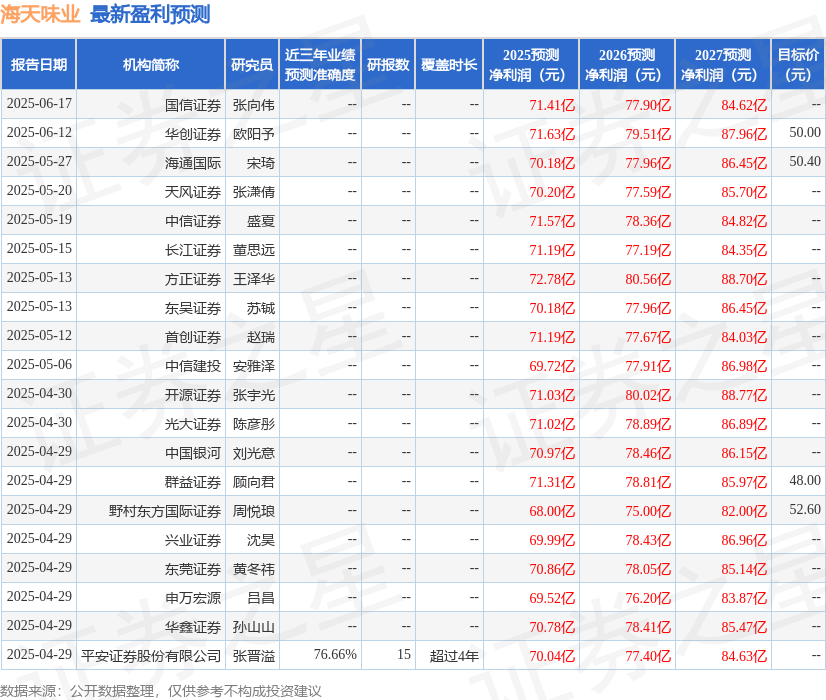
Task: Click the 69.72亿 profit value
Action: pyautogui.click(x=552, y=366)
